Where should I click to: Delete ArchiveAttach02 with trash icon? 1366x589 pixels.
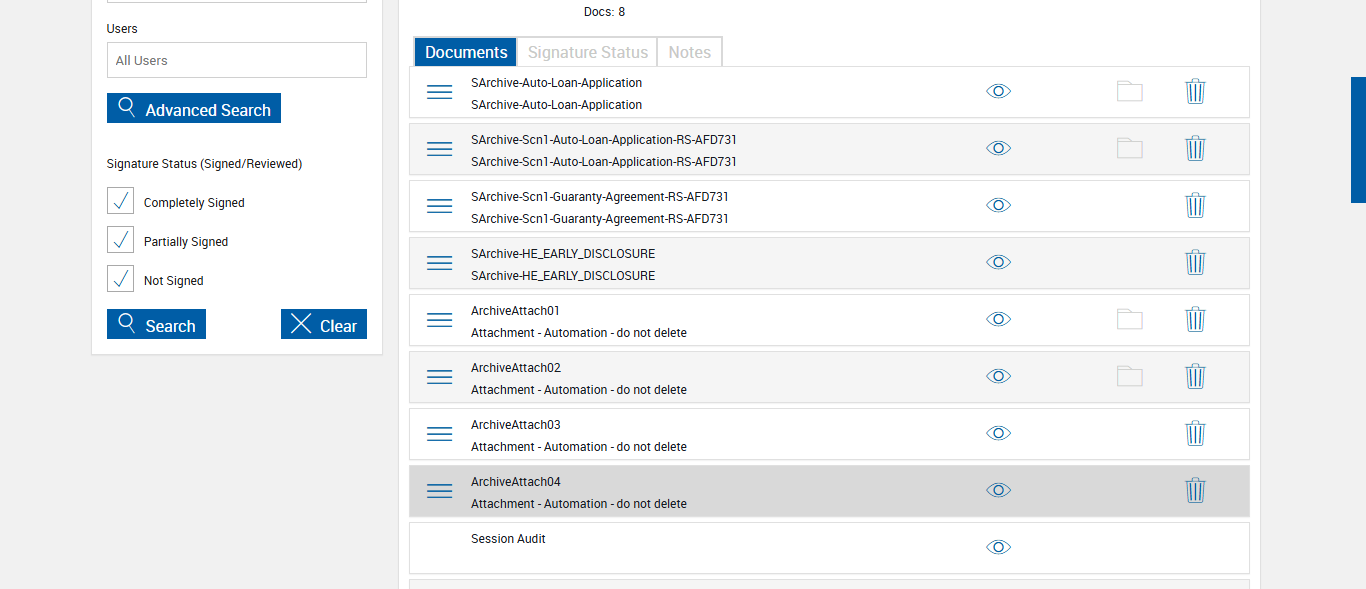click(x=1196, y=376)
